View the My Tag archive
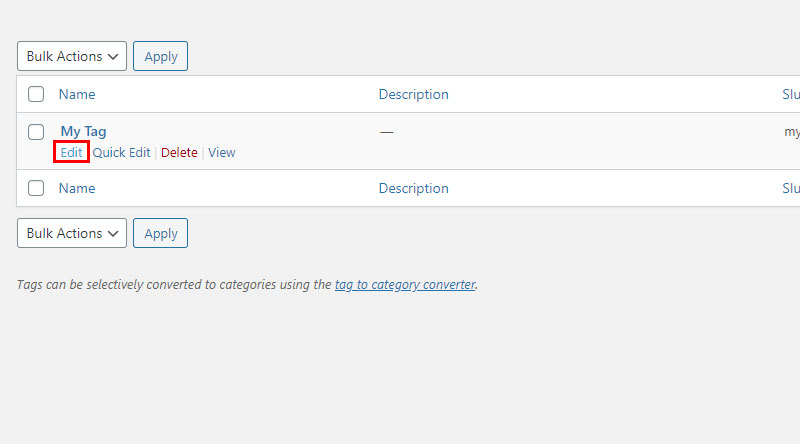This screenshot has height=444, width=800. point(221,153)
